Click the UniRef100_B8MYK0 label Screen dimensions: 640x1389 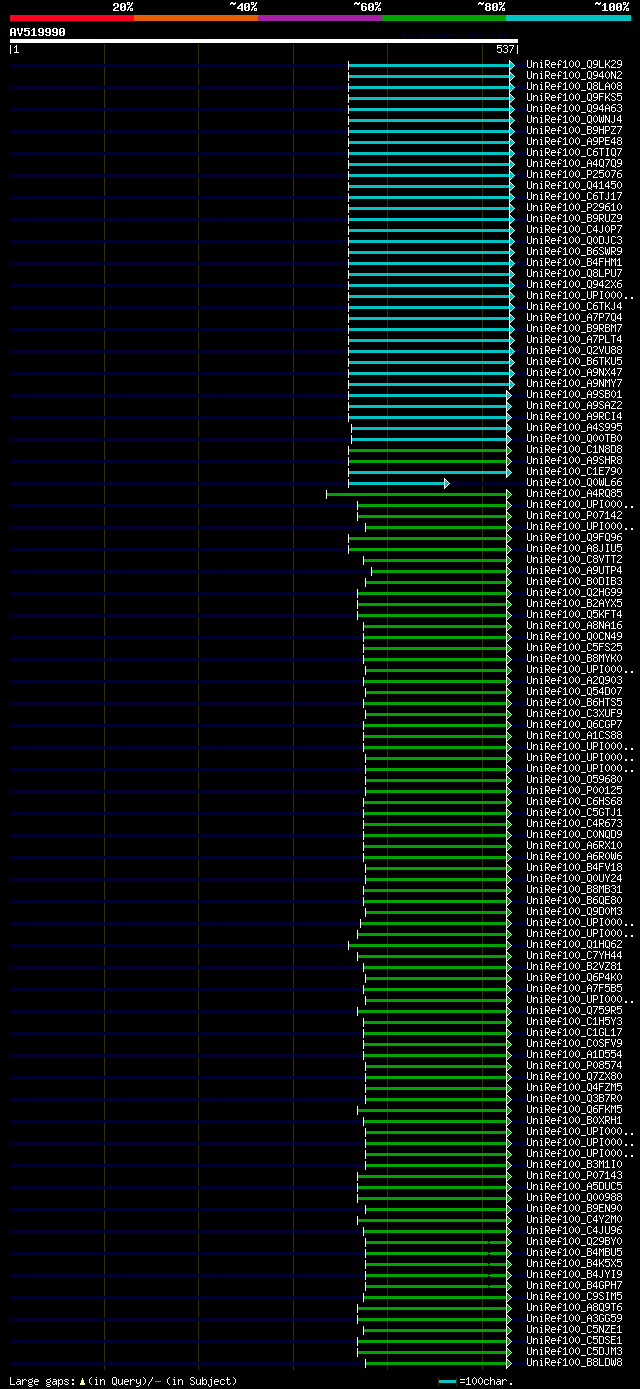[x=574, y=658]
